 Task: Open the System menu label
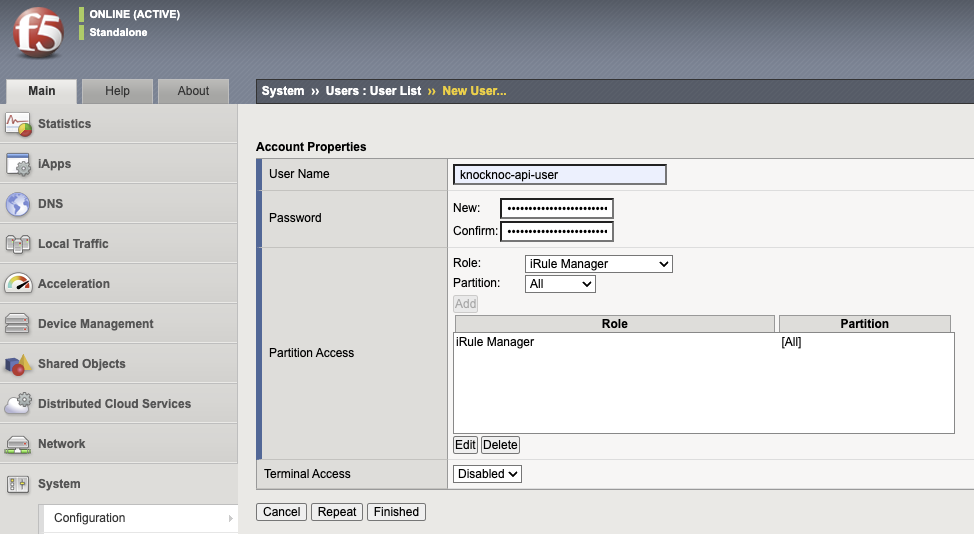click(59, 484)
